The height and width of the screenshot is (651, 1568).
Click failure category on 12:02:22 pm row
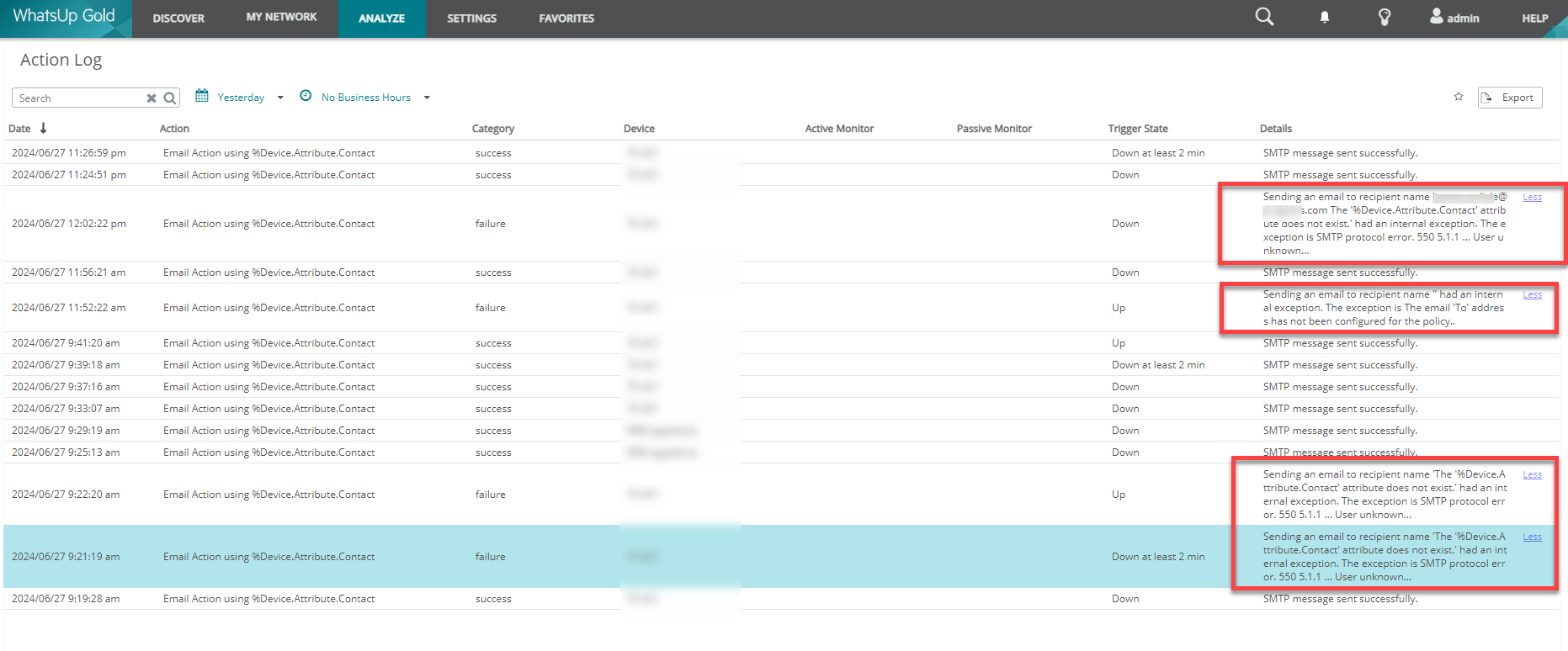(x=491, y=224)
